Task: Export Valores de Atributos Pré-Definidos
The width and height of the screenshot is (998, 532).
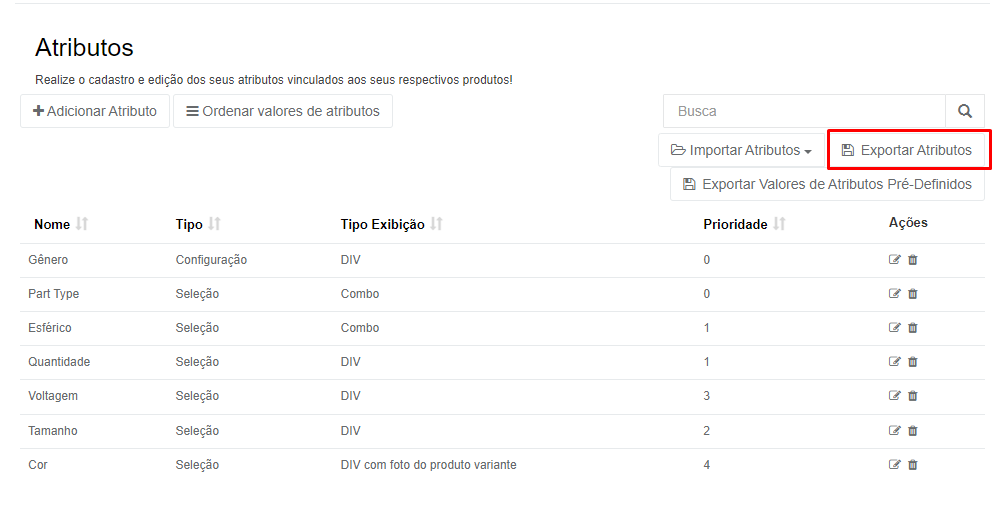Action: pos(827,185)
